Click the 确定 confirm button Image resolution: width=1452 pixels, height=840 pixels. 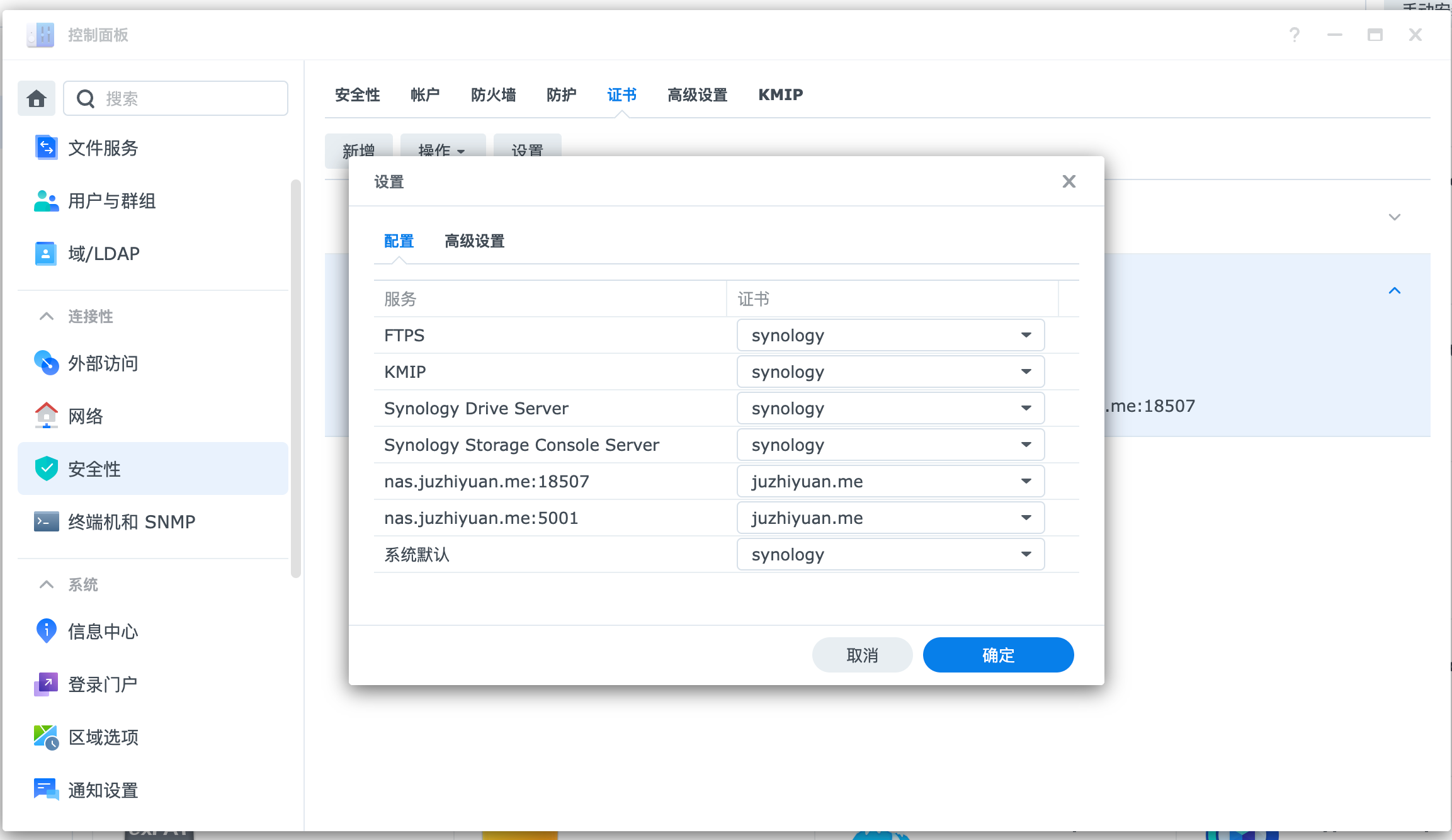[998, 655]
